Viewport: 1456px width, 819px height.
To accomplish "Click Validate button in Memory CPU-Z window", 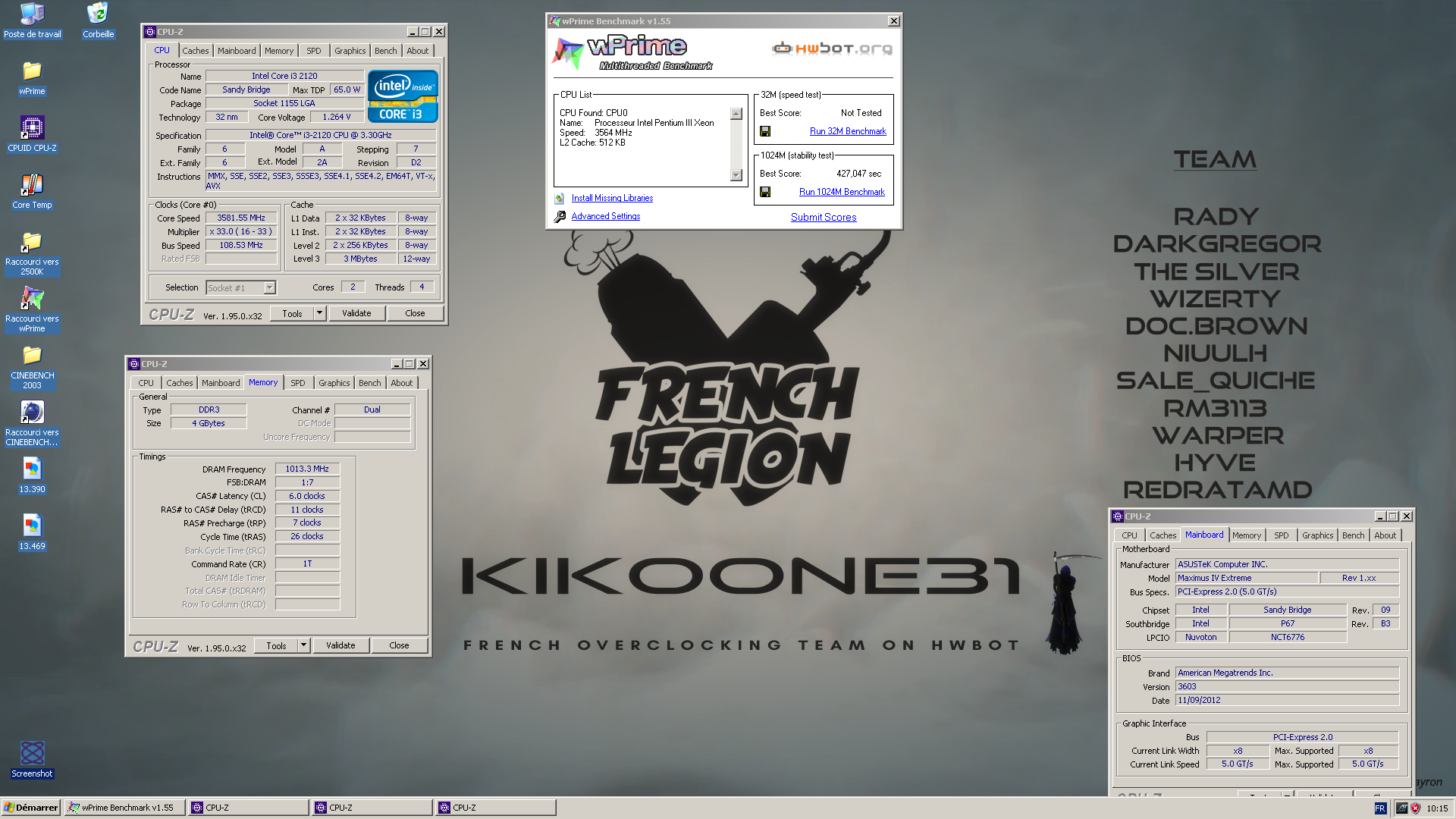I will point(340,645).
